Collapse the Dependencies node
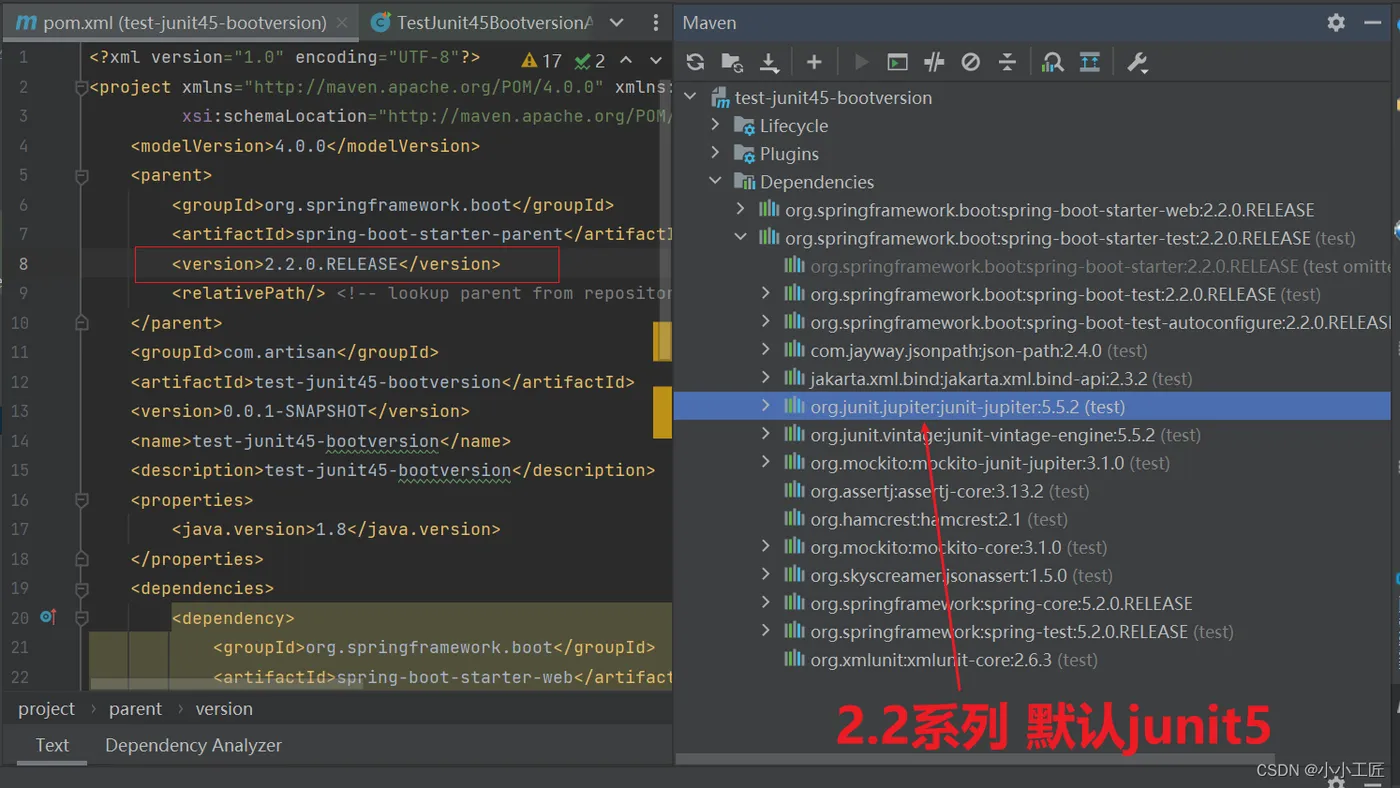The width and height of the screenshot is (1400, 788). [715, 181]
